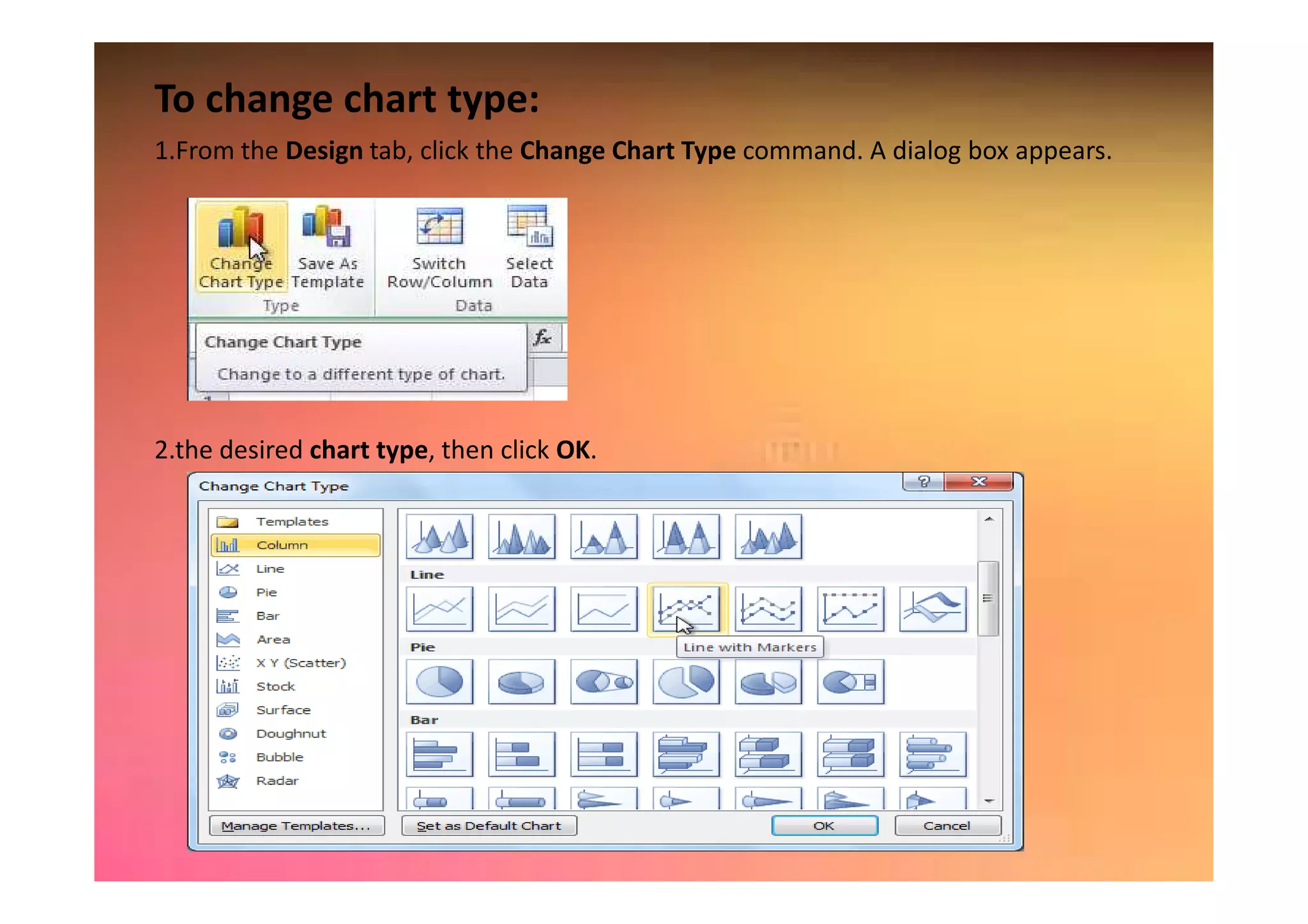Viewport: 1308px width, 924px height.
Task: Pick the 100% Stacked Bar in 3-D thumbnail
Action: (x=851, y=754)
